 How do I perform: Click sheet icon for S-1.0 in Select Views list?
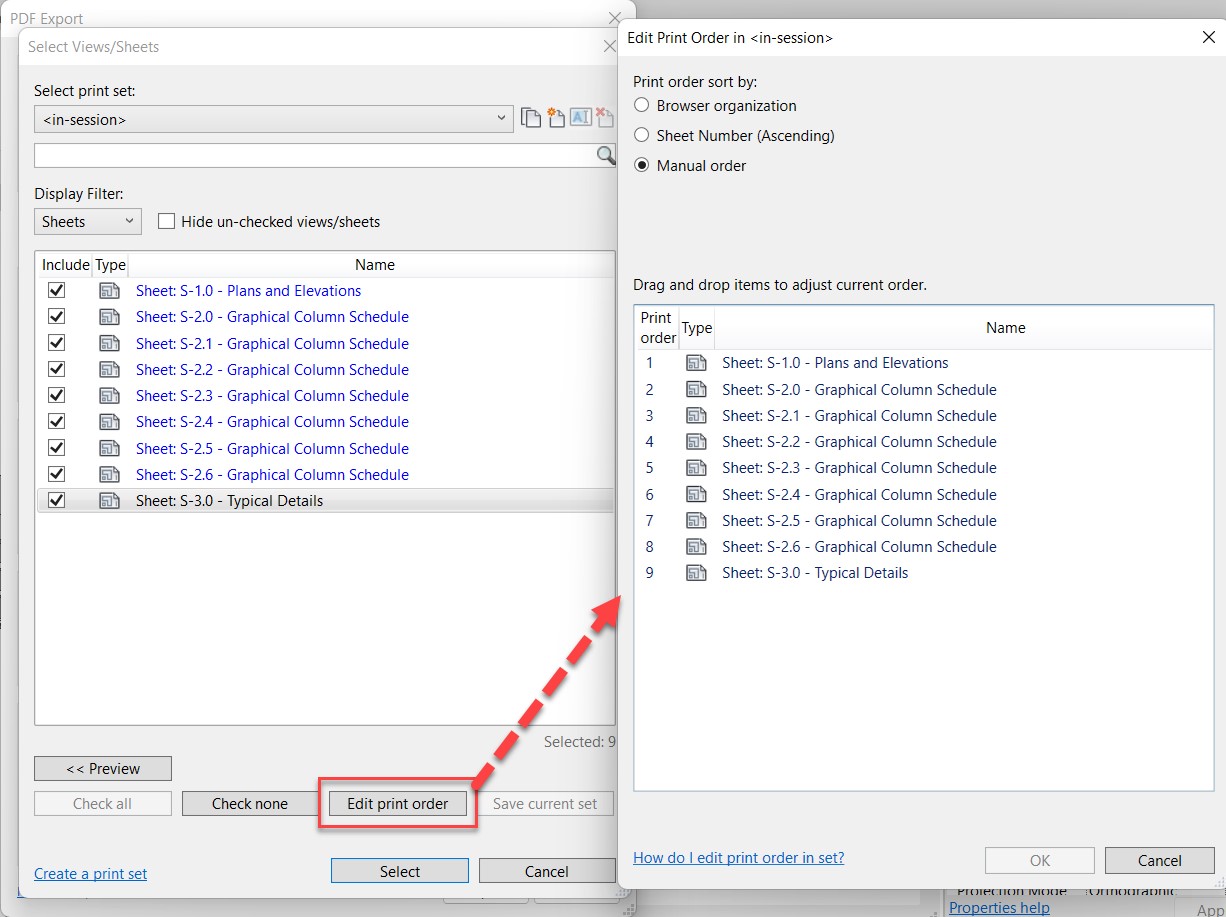click(x=109, y=291)
